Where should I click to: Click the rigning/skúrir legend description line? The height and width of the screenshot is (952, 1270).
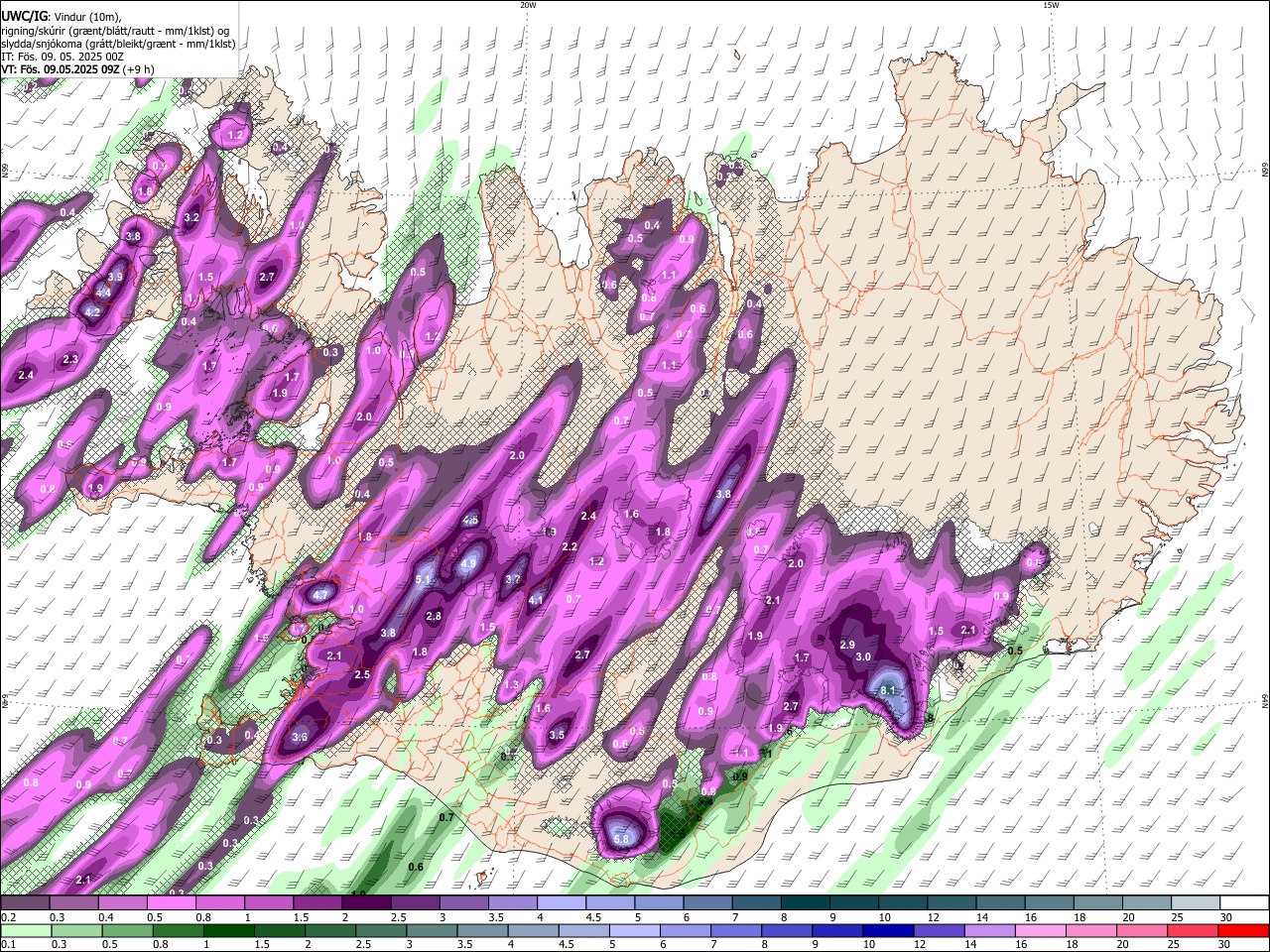click(115, 31)
